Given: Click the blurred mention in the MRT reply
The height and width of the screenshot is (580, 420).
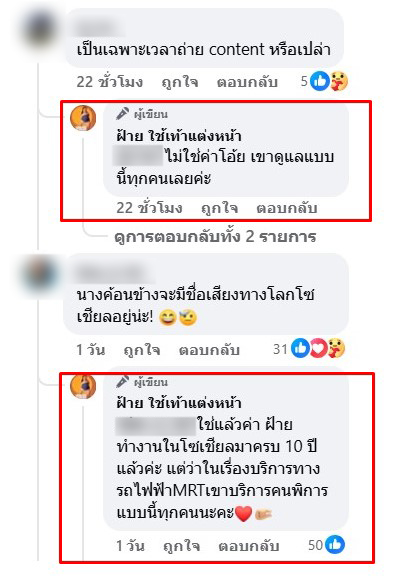Looking at the screenshot, I should click(155, 426).
